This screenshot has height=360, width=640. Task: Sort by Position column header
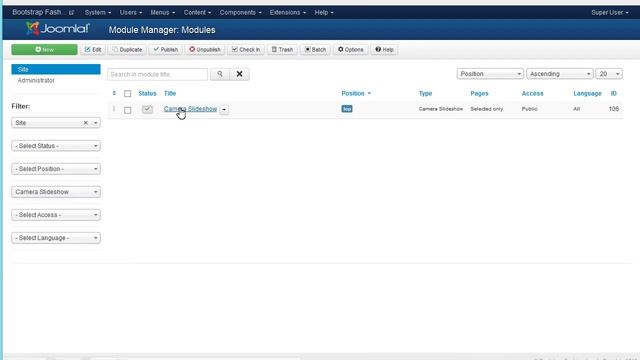pos(356,93)
